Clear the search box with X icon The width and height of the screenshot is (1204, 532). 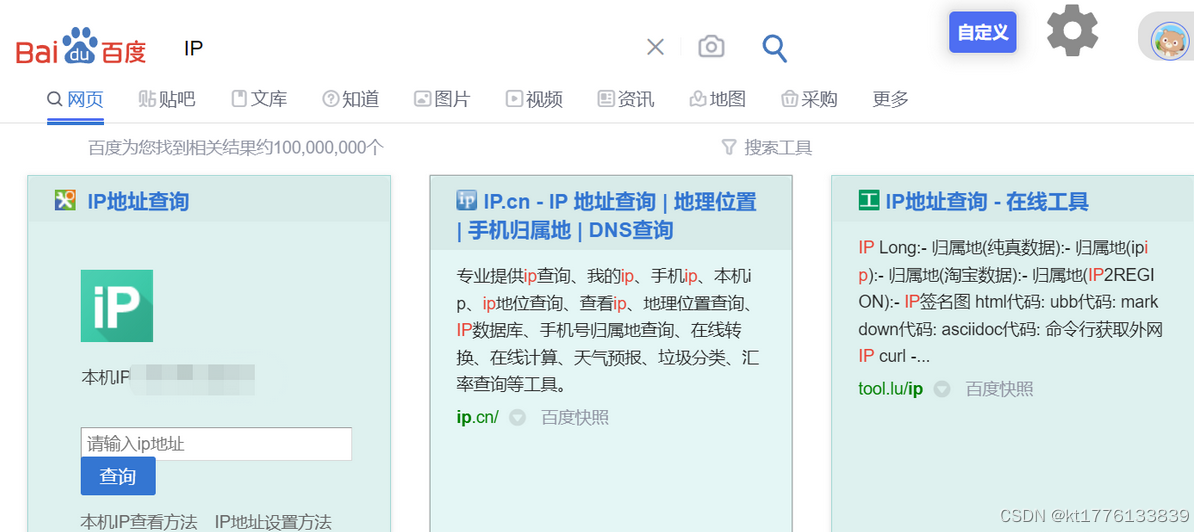tap(655, 47)
